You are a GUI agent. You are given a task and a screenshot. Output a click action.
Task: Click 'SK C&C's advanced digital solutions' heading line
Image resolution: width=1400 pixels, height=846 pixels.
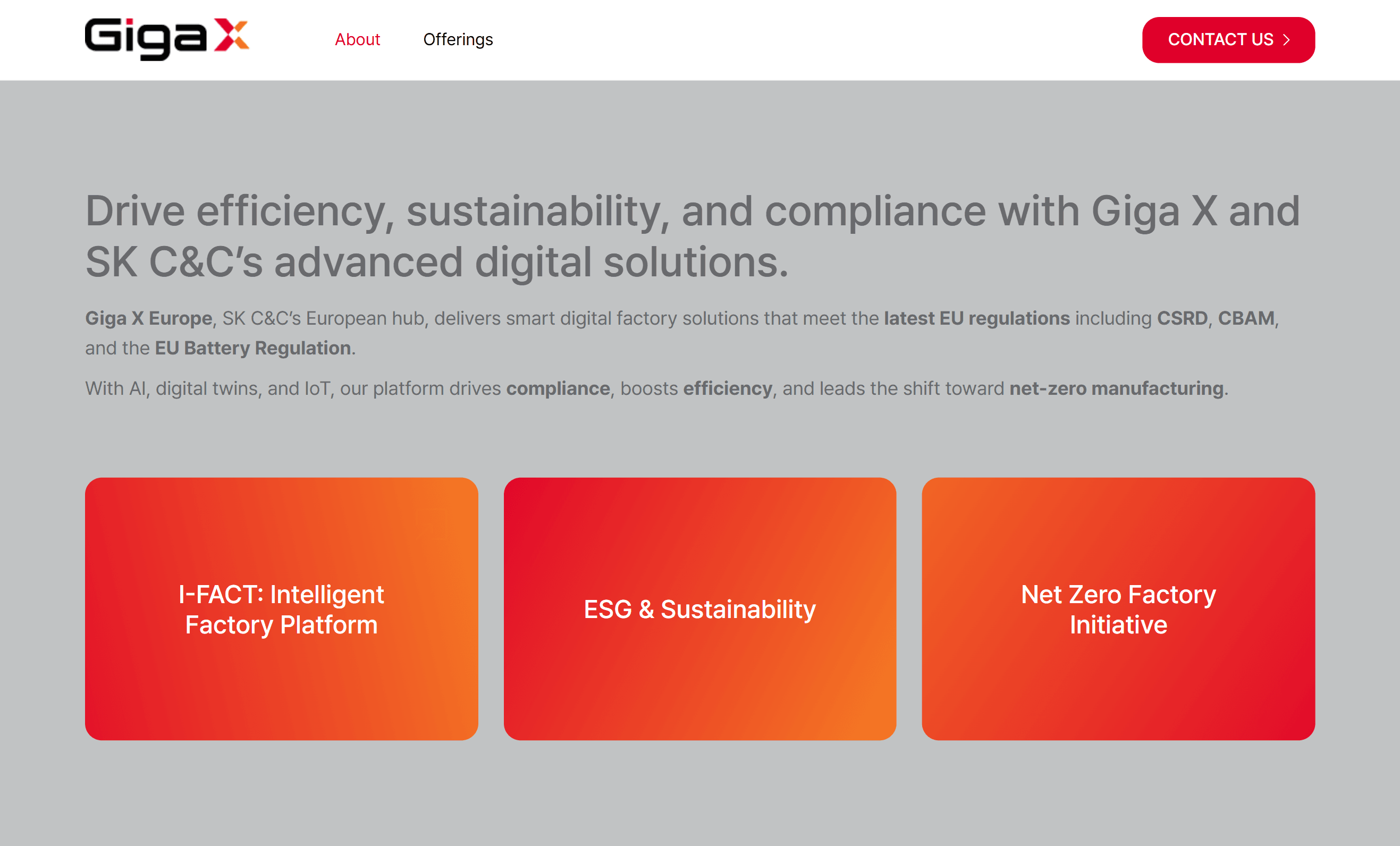coord(436,263)
